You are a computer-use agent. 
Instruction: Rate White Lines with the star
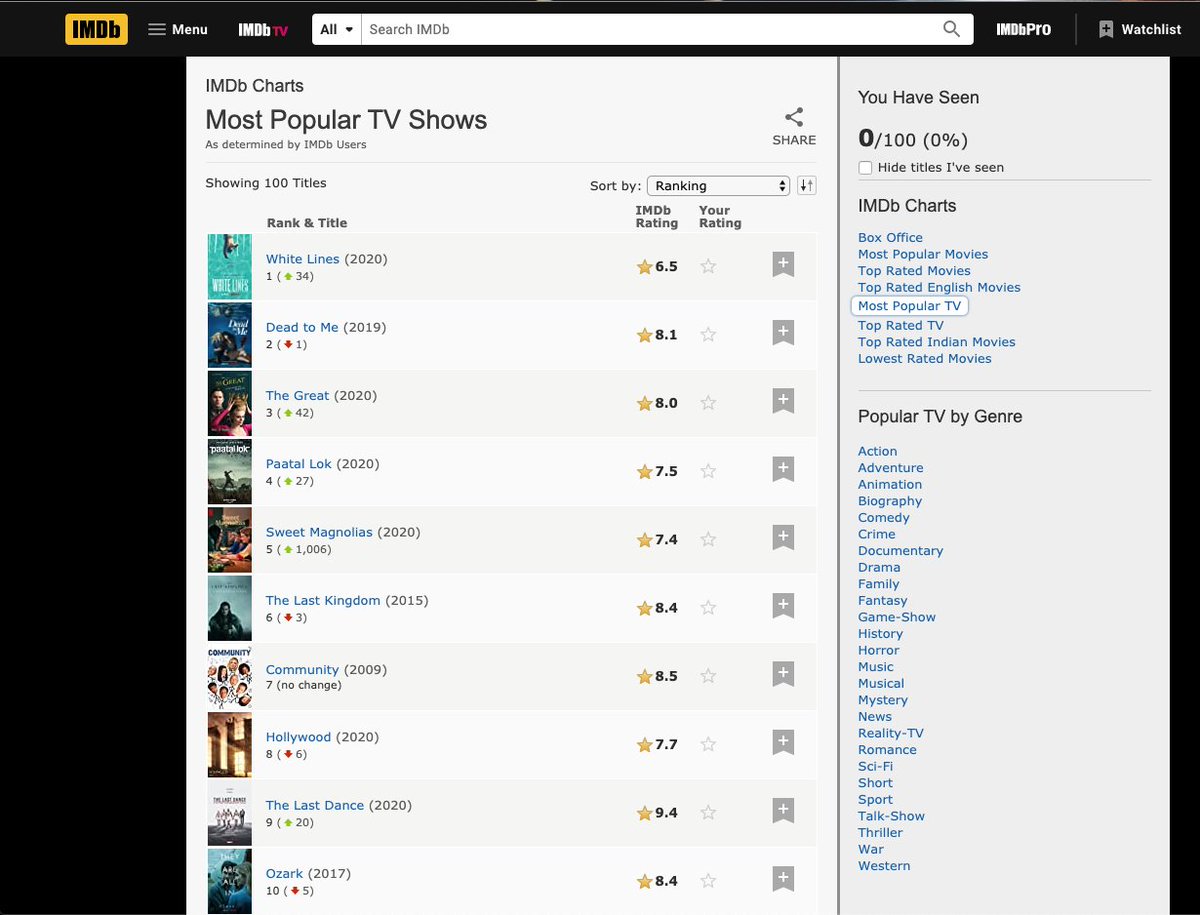click(708, 266)
